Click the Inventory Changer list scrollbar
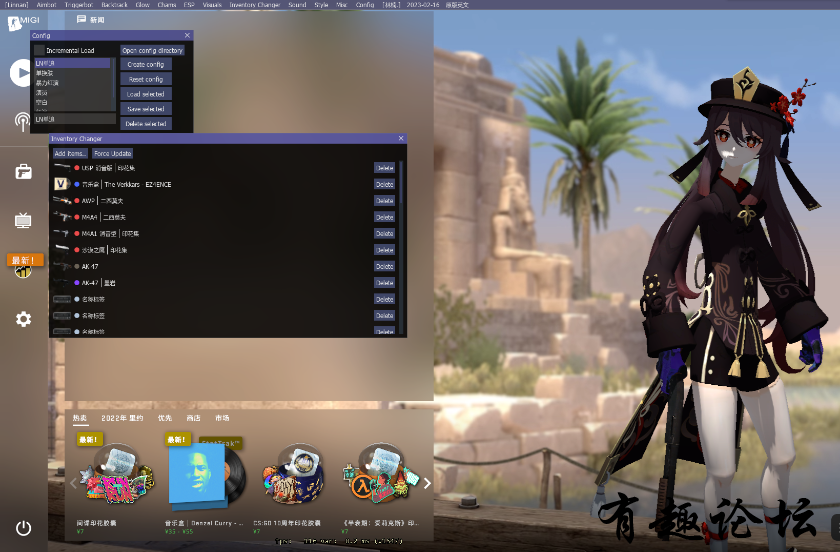 pyautogui.click(x=401, y=182)
